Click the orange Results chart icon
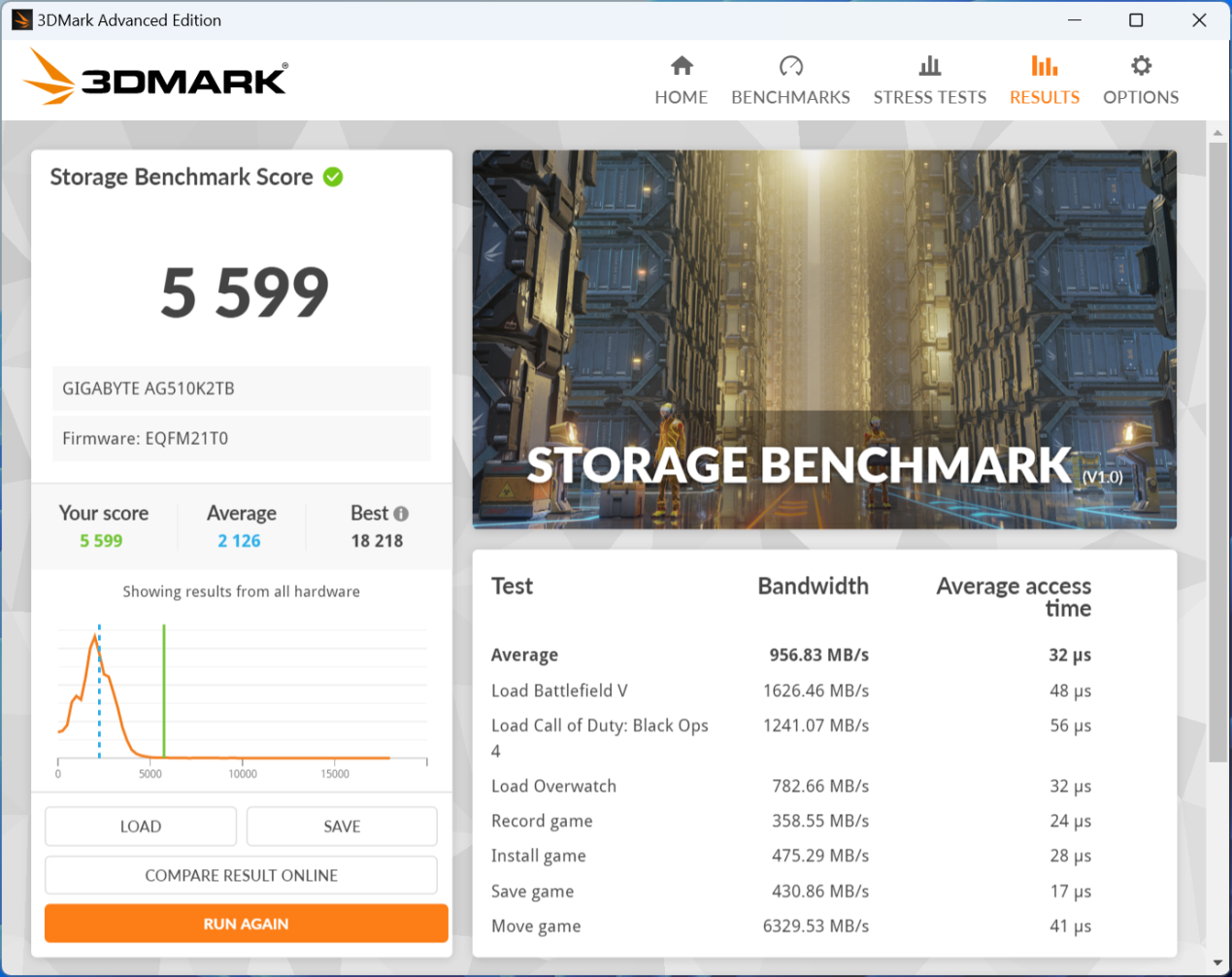 (x=1044, y=66)
